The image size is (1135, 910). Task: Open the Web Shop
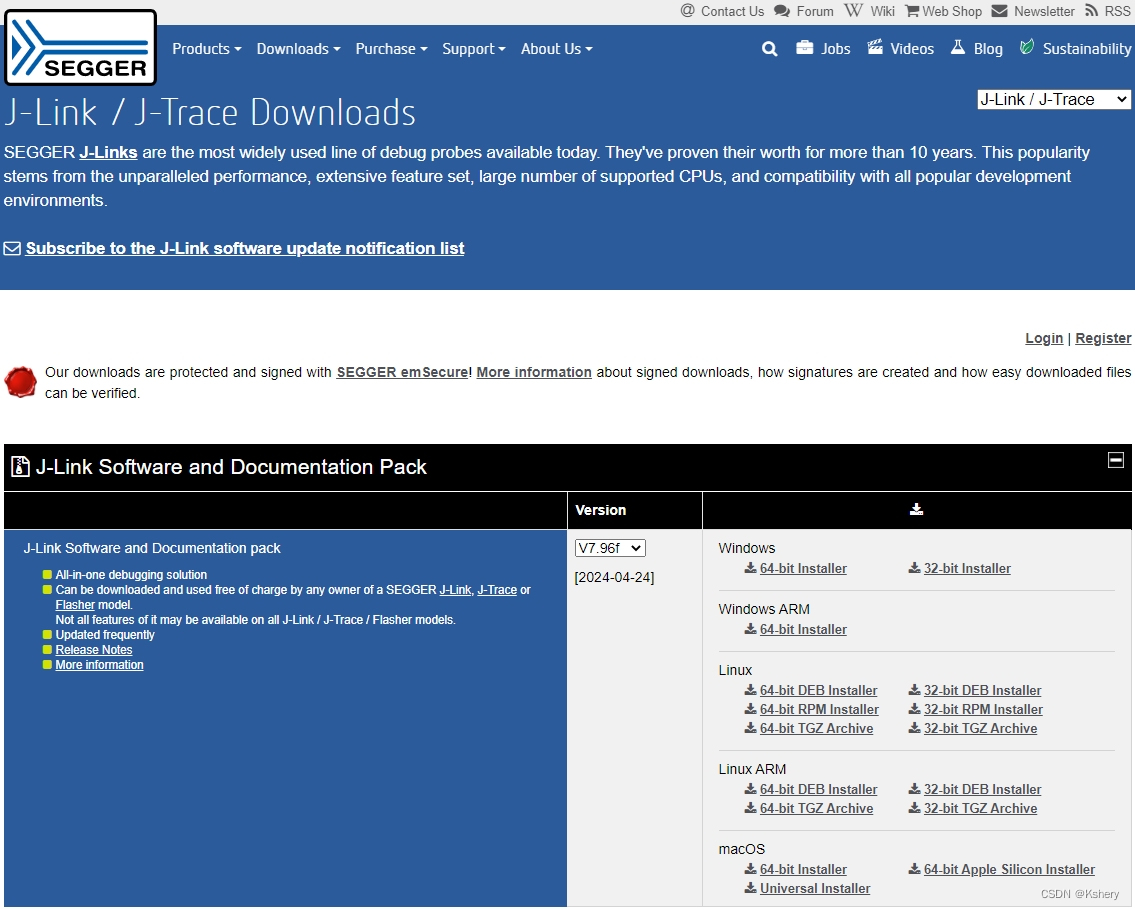[x=952, y=11]
